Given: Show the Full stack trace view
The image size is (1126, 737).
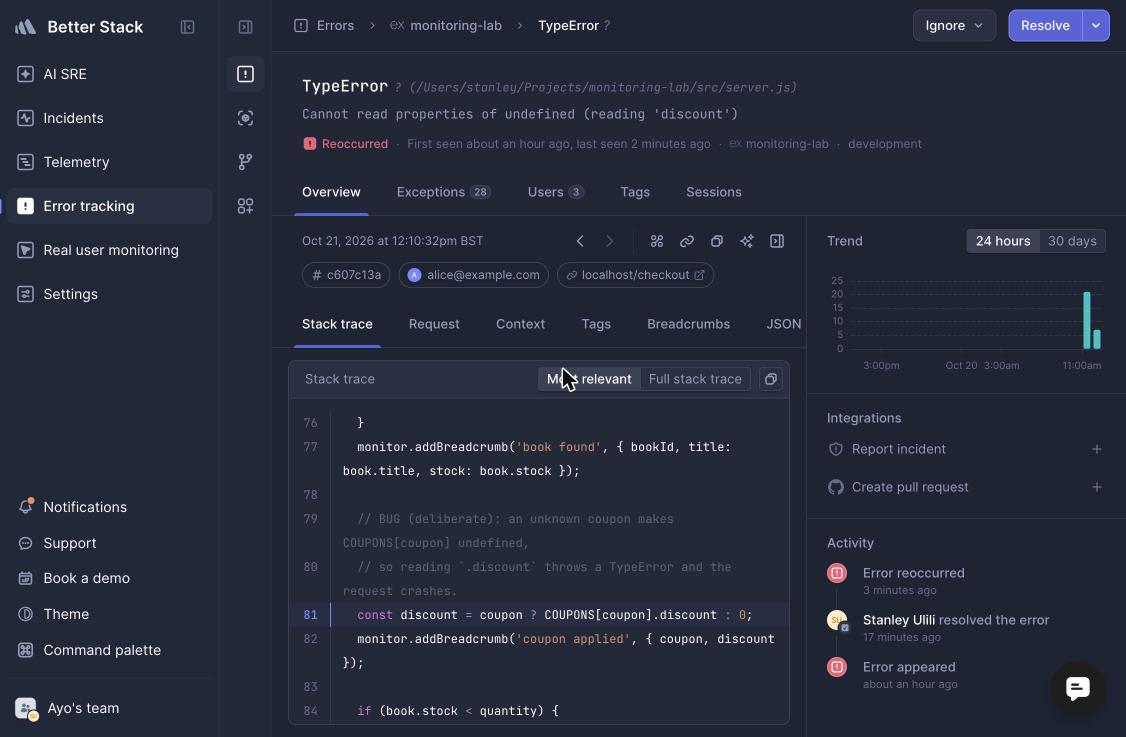Looking at the screenshot, I should [x=695, y=379].
